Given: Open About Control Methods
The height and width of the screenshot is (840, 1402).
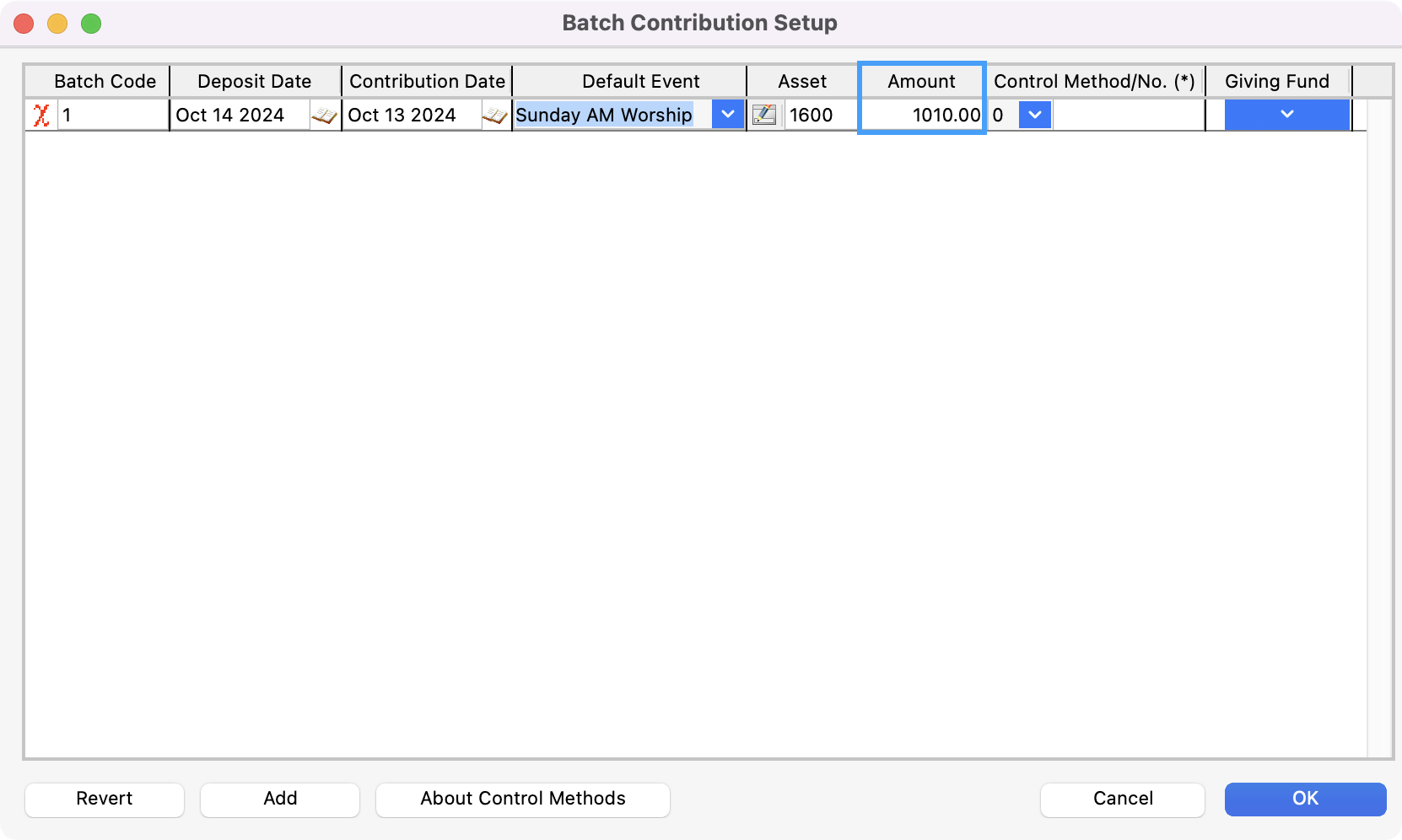Looking at the screenshot, I should click(523, 799).
